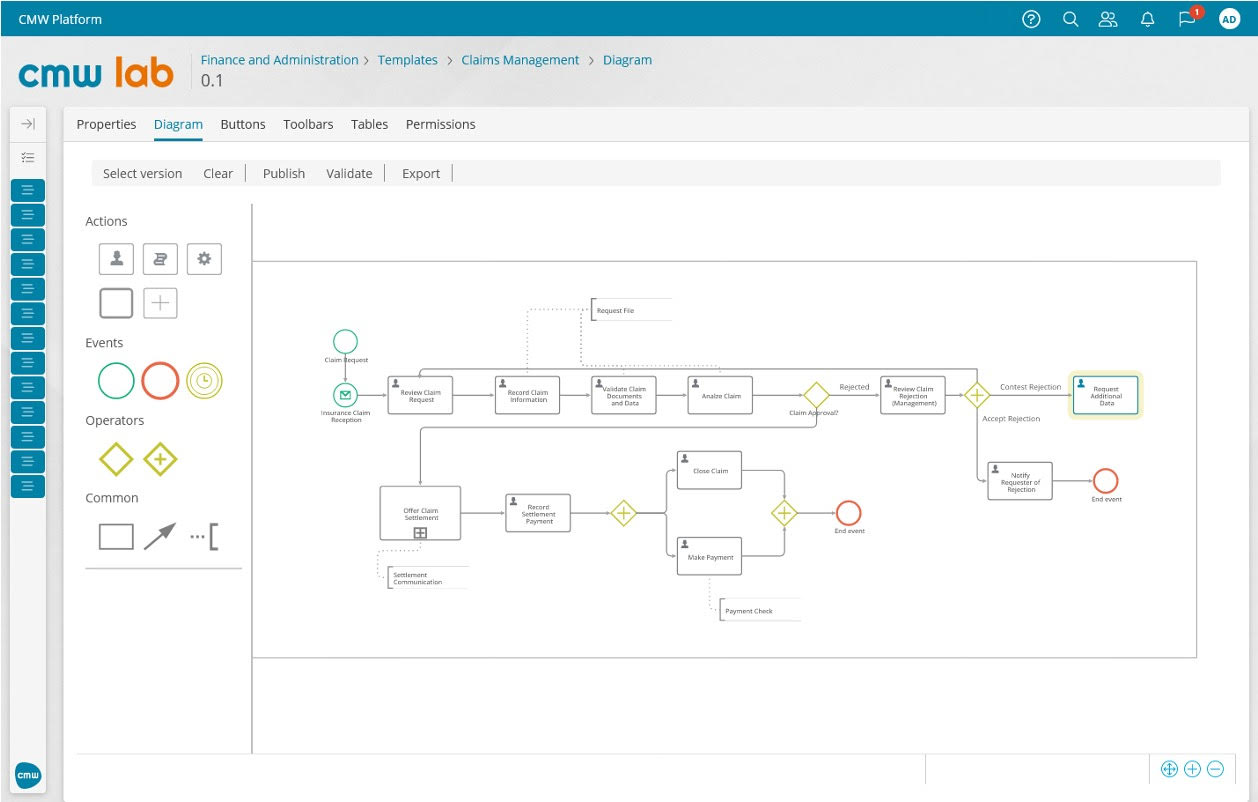The height and width of the screenshot is (802, 1258).
Task: Open the notifications bell
Action: click(x=1148, y=19)
